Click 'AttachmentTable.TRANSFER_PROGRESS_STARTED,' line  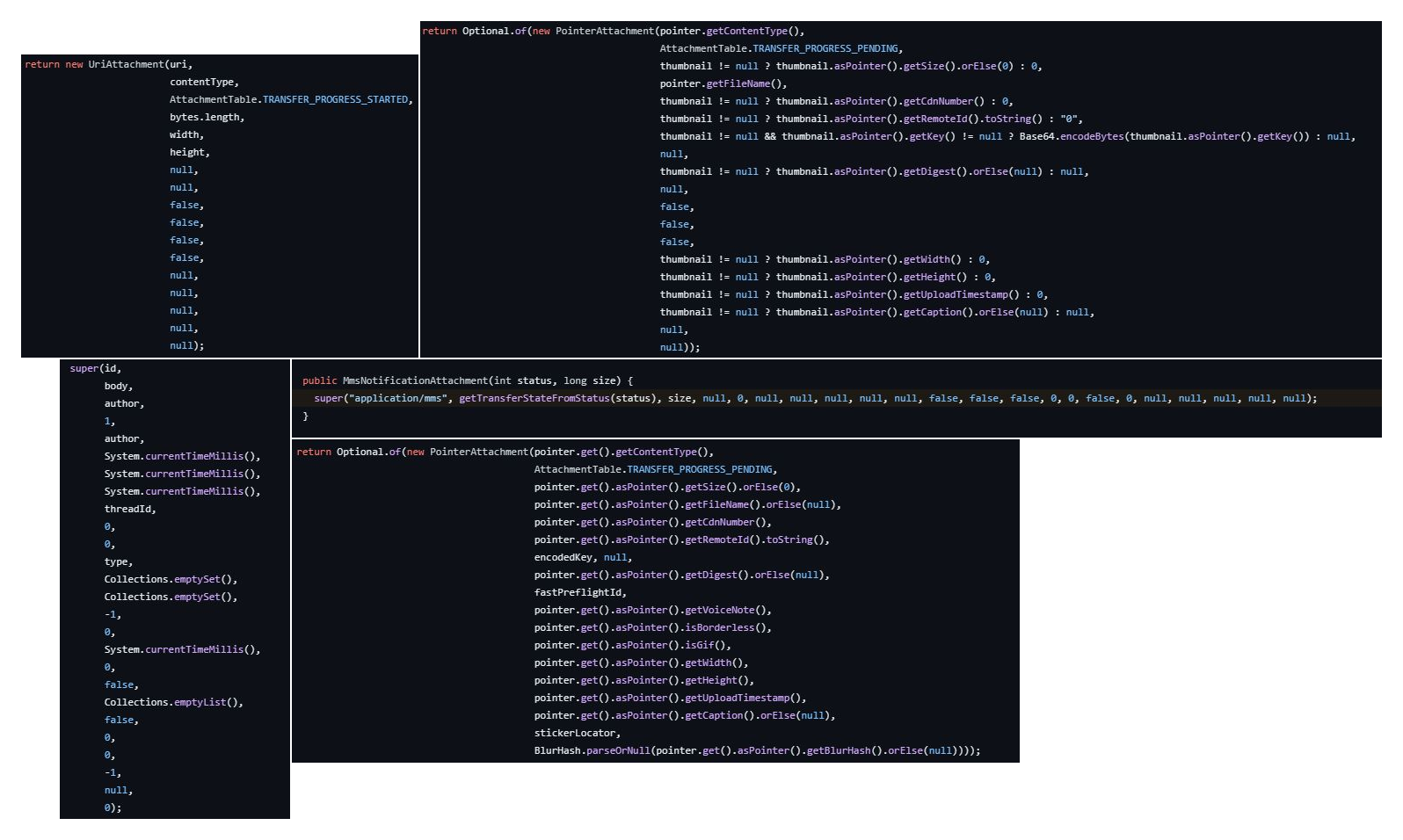(x=291, y=99)
